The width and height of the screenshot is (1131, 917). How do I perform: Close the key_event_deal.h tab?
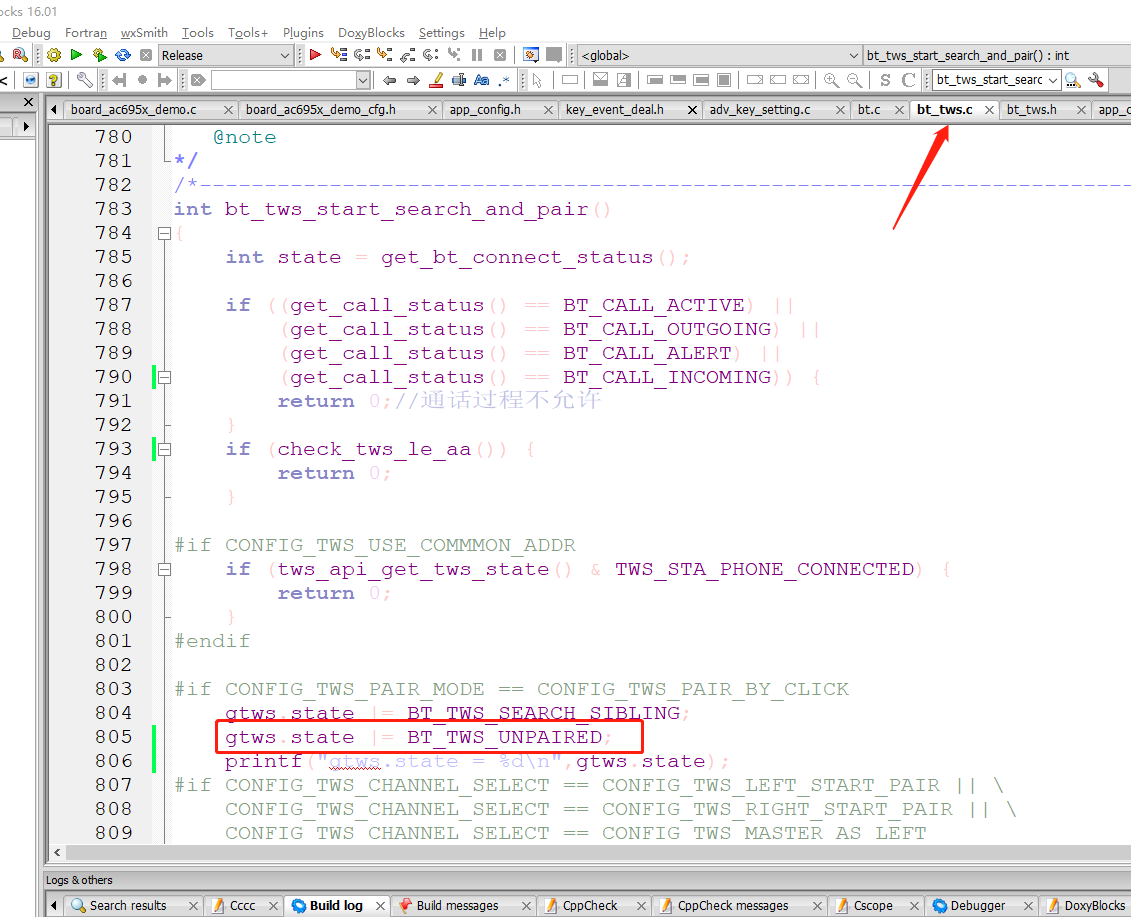692,110
